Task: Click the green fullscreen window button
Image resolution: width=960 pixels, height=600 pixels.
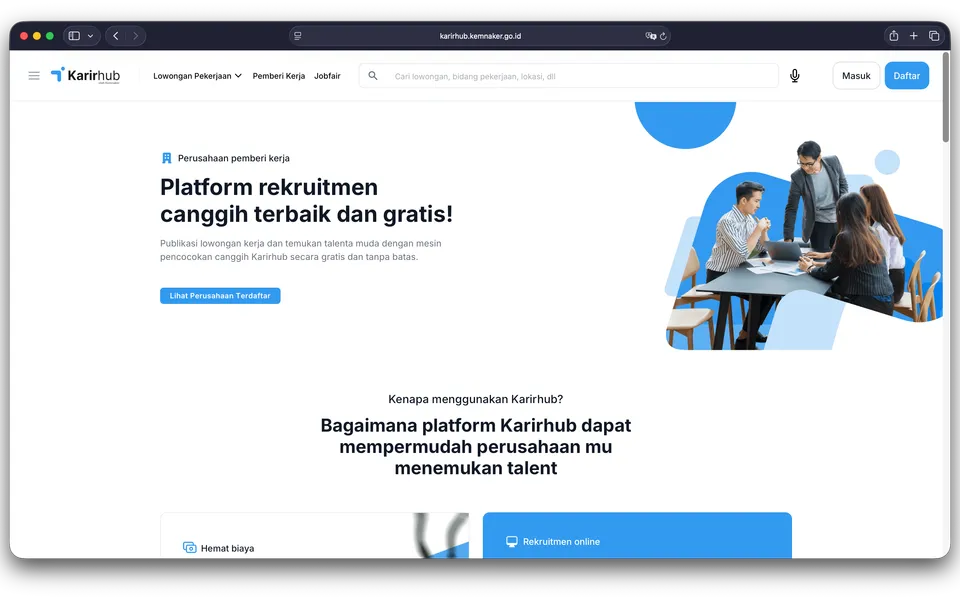Action: click(x=50, y=36)
